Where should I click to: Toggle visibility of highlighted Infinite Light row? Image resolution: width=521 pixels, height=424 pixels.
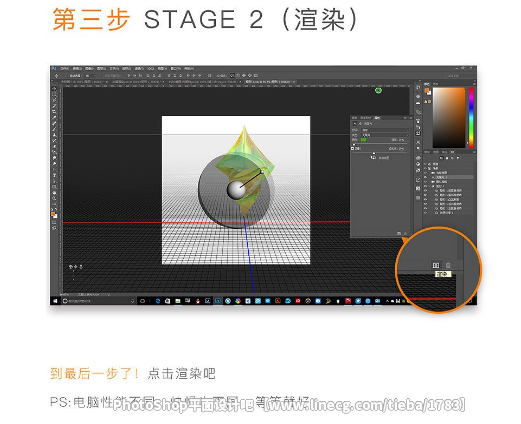[425, 177]
